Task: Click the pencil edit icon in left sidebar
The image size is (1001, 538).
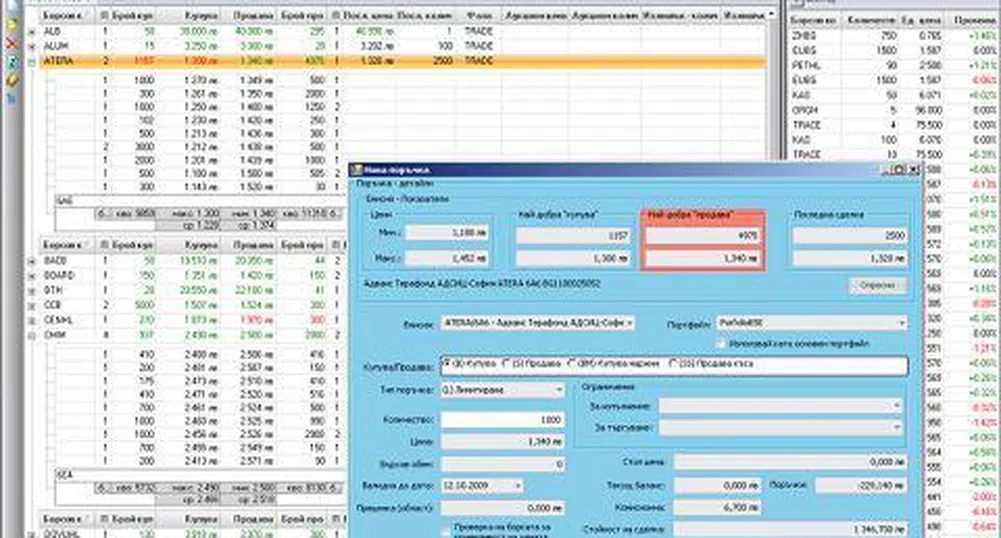Action: point(11,81)
